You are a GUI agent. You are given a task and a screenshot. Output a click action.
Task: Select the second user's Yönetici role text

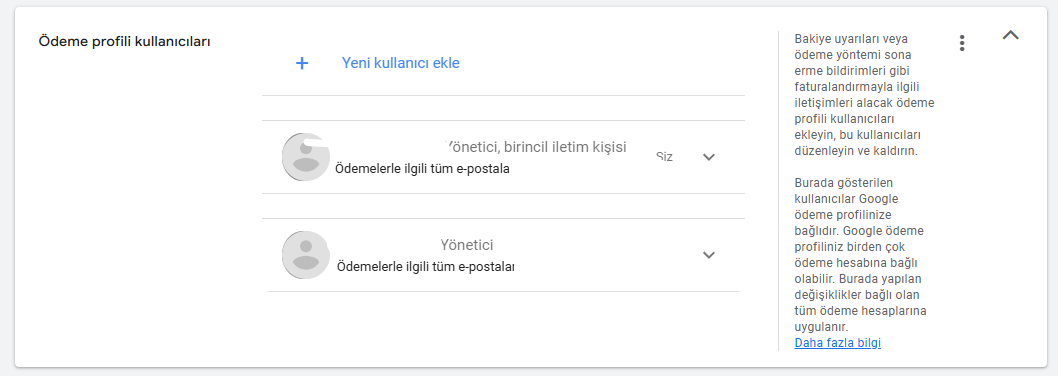point(467,245)
